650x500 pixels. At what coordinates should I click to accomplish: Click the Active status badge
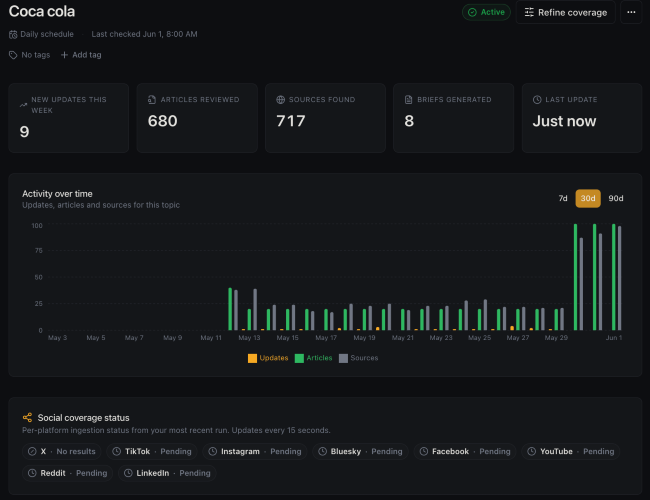(x=486, y=12)
